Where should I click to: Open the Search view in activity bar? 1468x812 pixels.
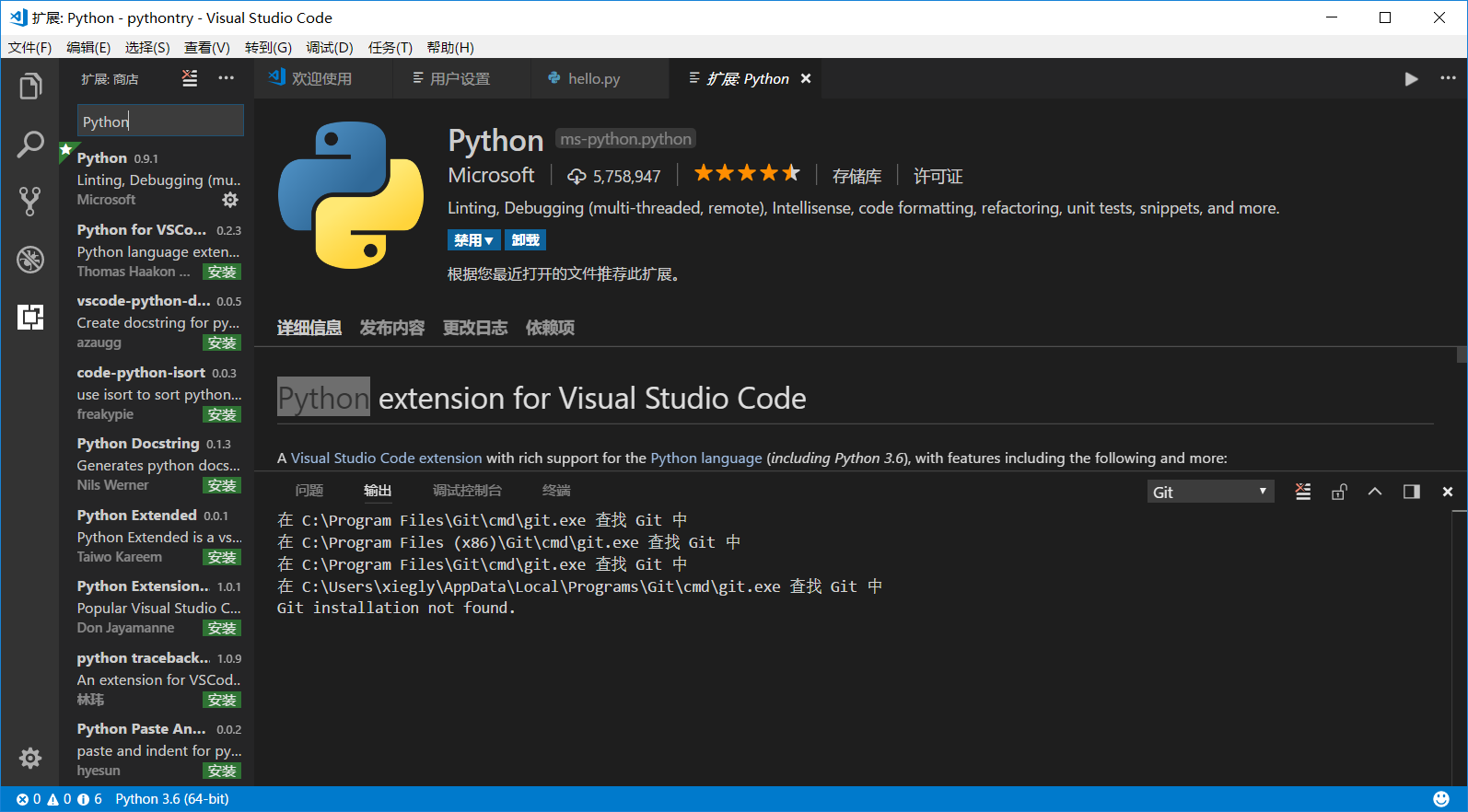30,145
